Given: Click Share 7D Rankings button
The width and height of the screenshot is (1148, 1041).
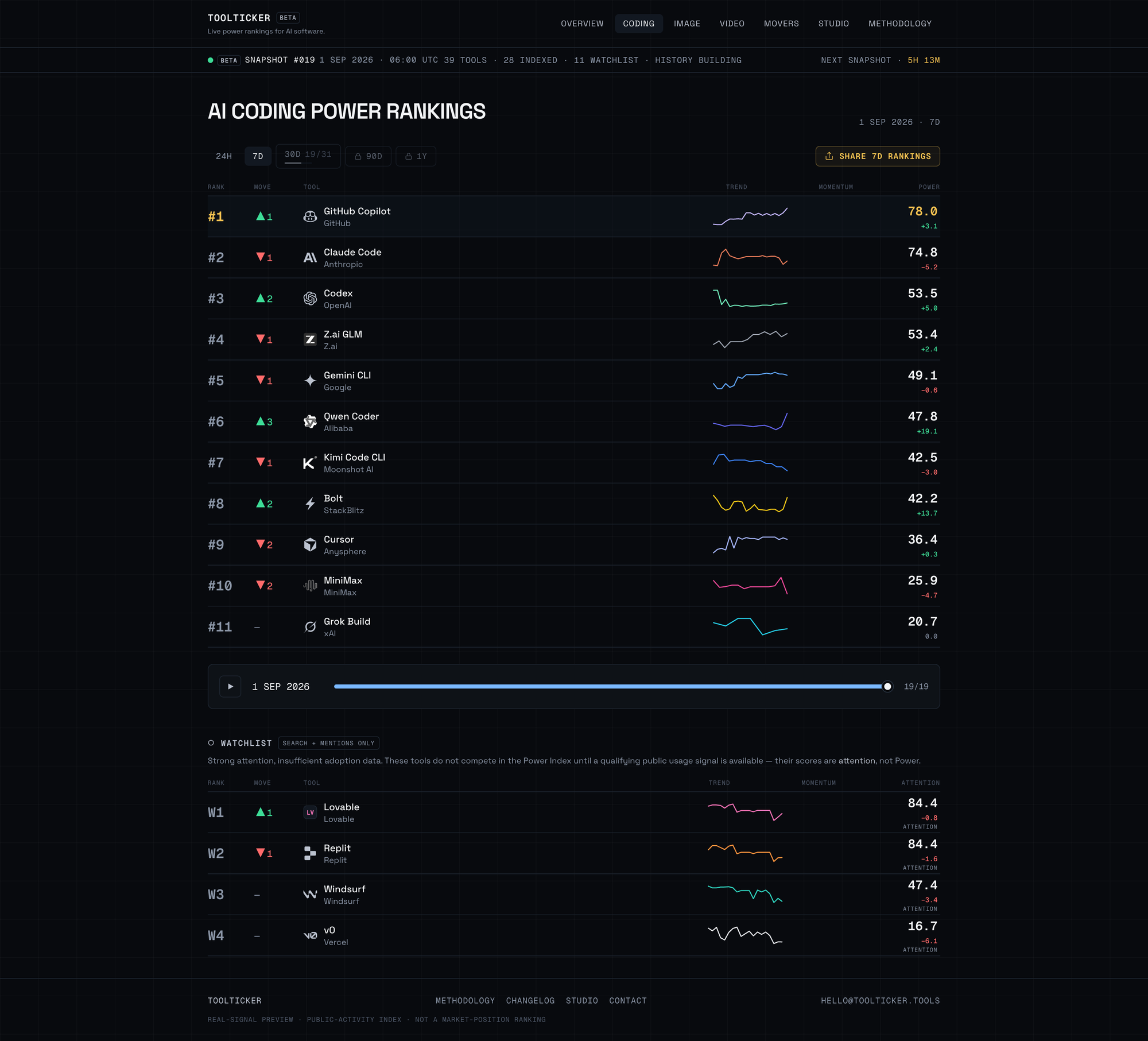Looking at the screenshot, I should coord(878,156).
